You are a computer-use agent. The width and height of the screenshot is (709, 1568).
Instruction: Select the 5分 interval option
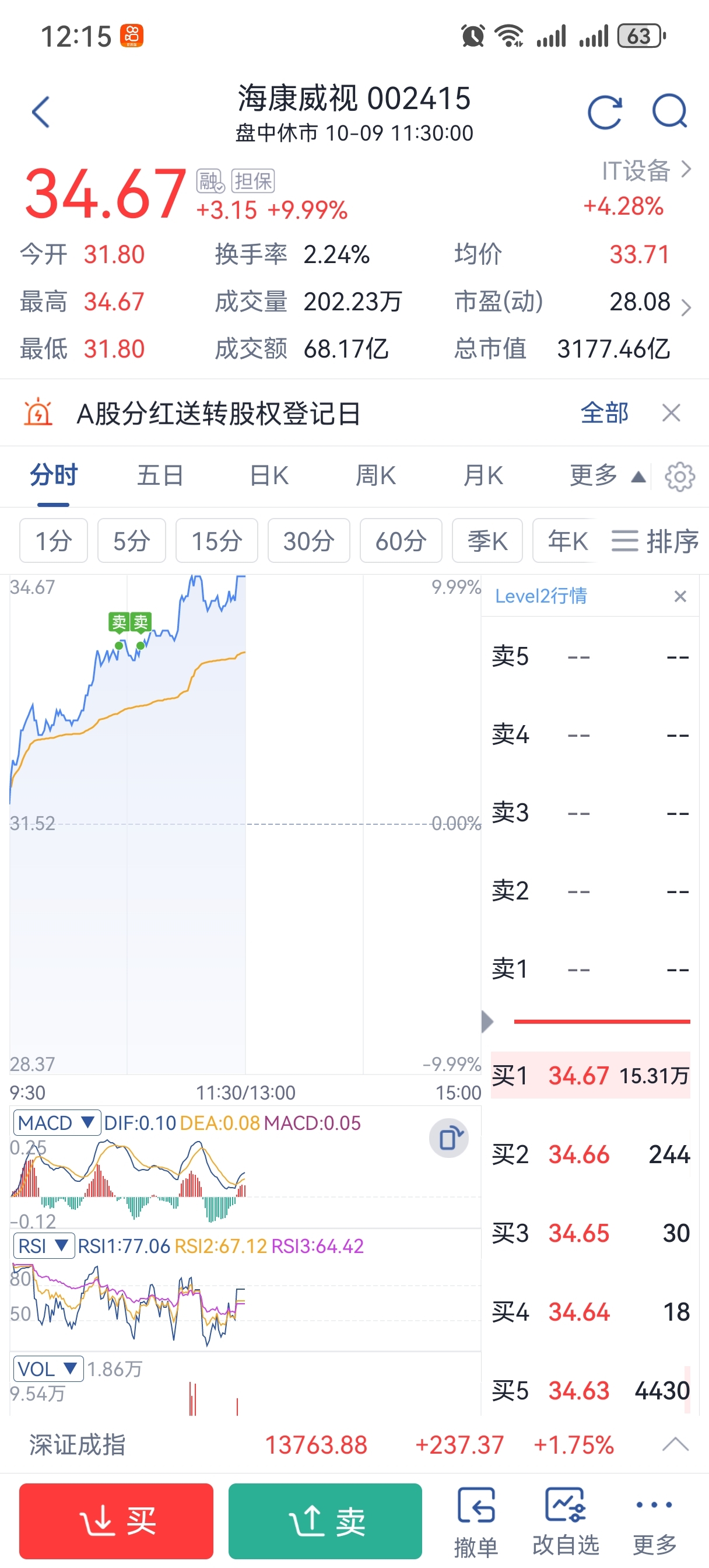coord(131,541)
